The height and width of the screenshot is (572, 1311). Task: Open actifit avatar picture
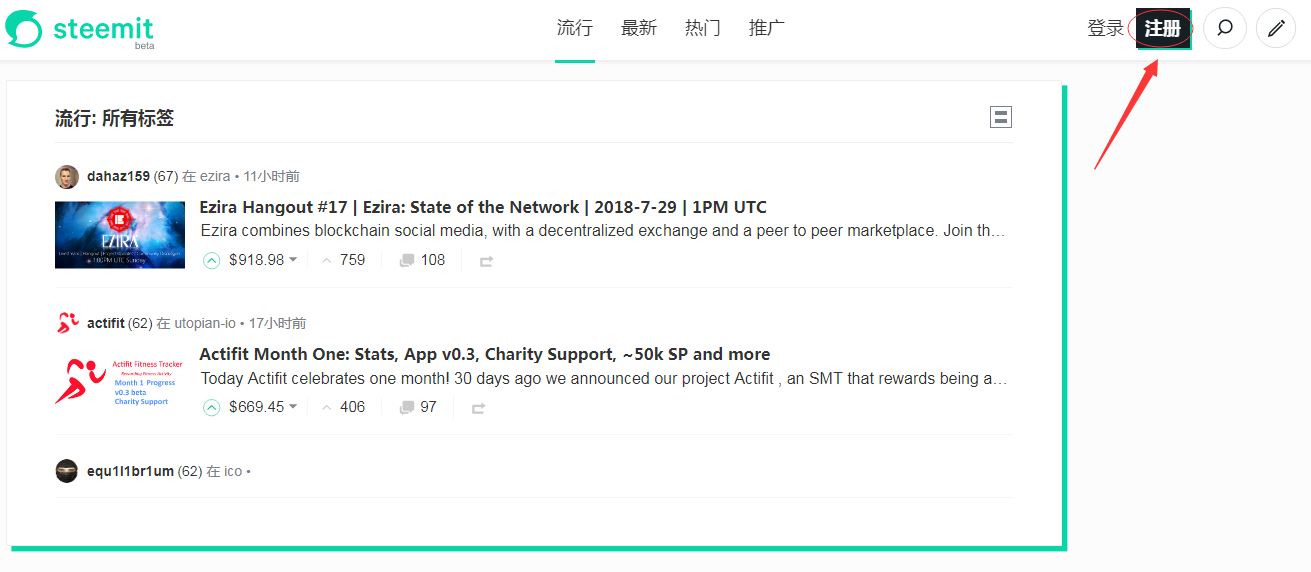(67, 323)
